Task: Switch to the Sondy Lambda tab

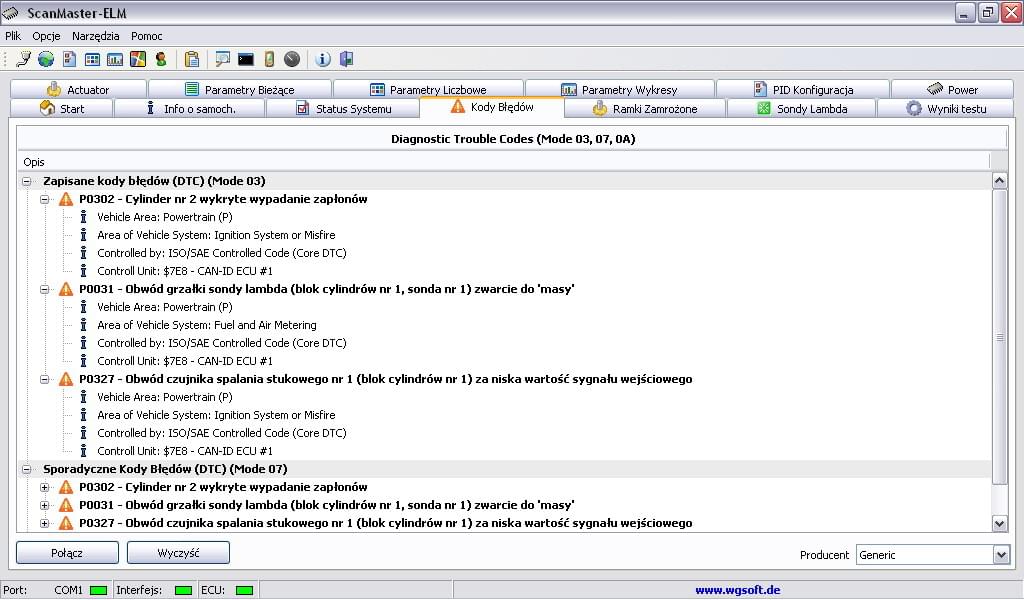Action: (802, 109)
